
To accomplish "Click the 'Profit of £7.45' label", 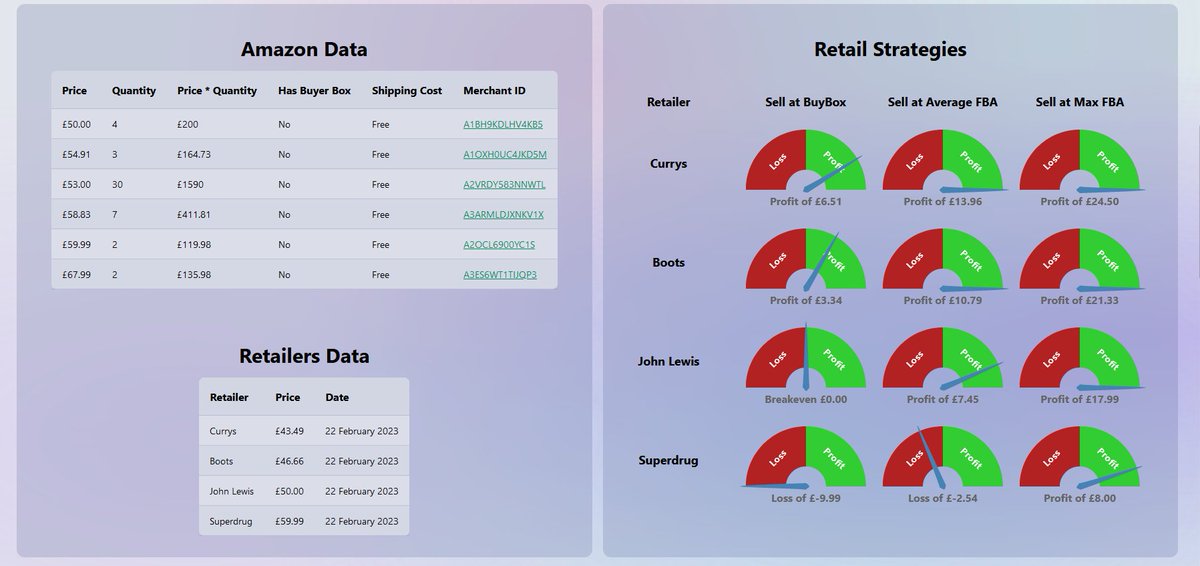I will click(x=943, y=399).
